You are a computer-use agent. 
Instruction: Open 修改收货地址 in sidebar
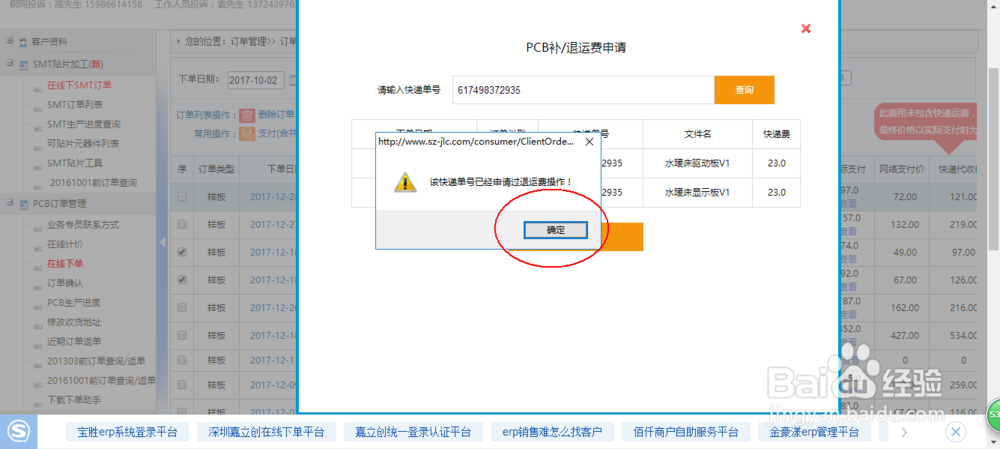coord(74,322)
